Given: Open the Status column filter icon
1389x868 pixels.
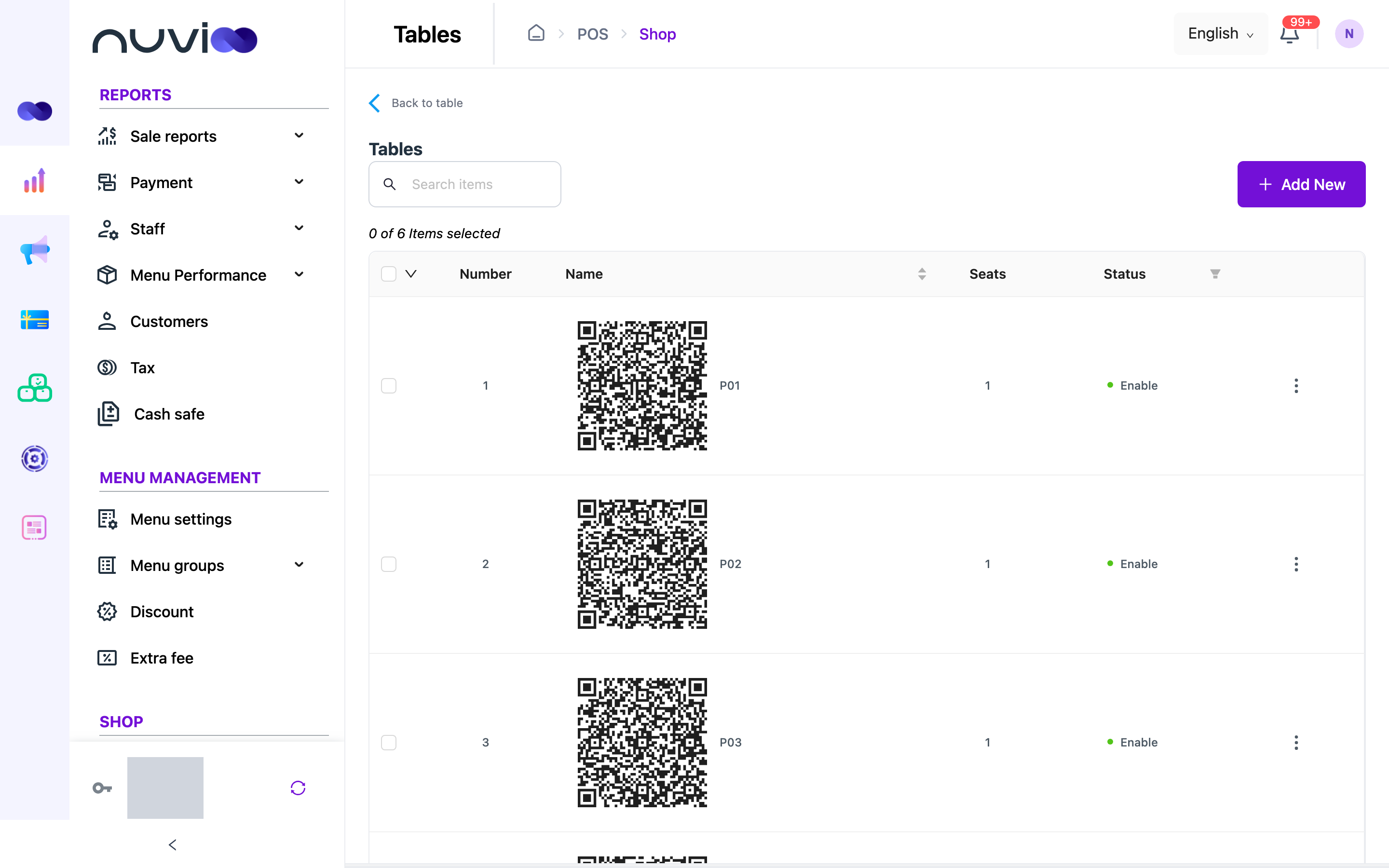Looking at the screenshot, I should 1215,274.
